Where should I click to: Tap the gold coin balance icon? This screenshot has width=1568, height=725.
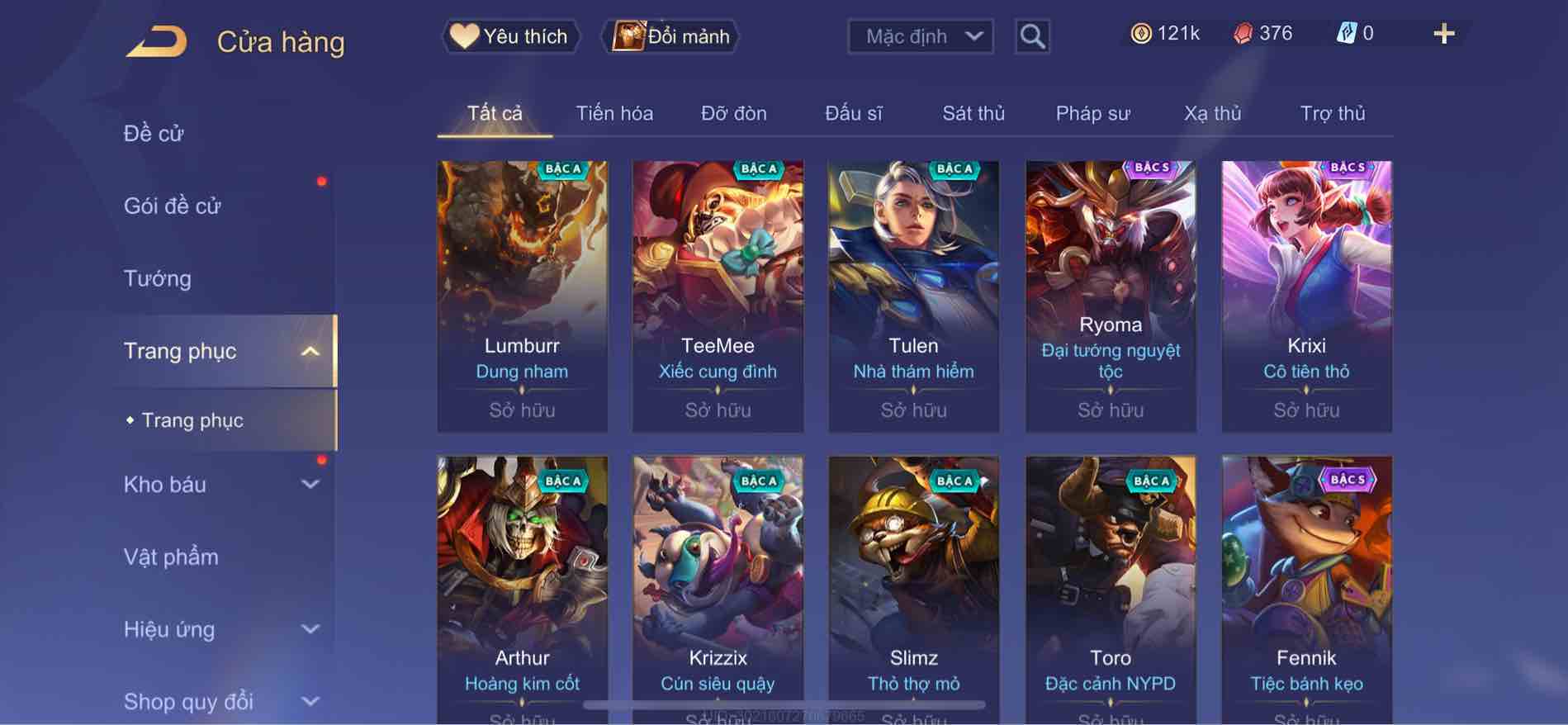click(x=1140, y=33)
